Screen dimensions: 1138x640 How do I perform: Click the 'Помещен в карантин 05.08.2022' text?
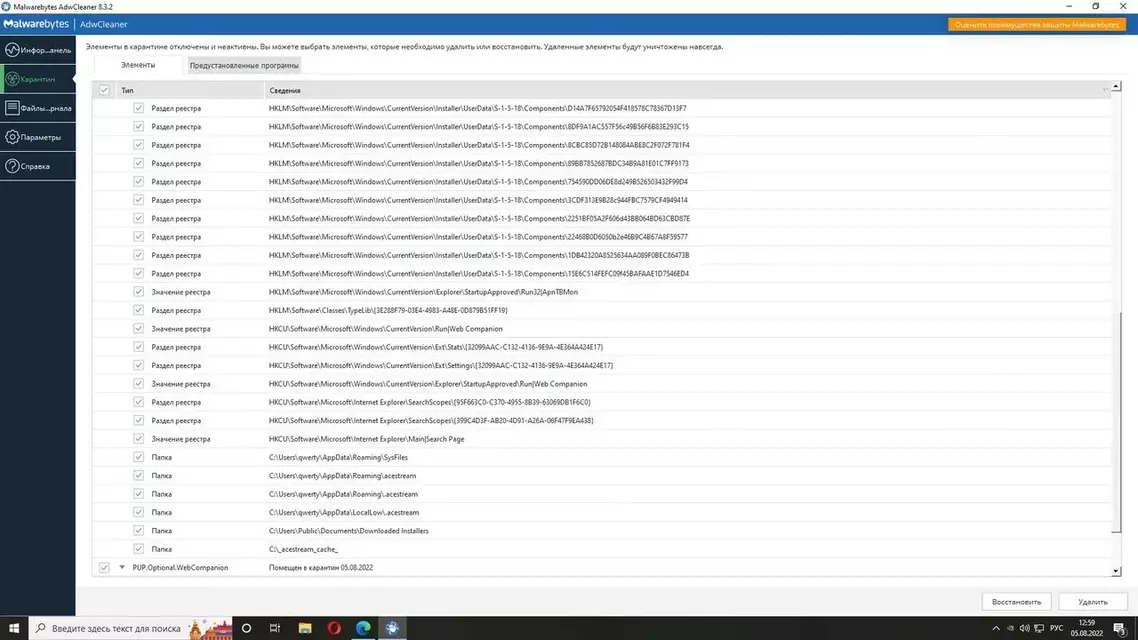point(321,567)
